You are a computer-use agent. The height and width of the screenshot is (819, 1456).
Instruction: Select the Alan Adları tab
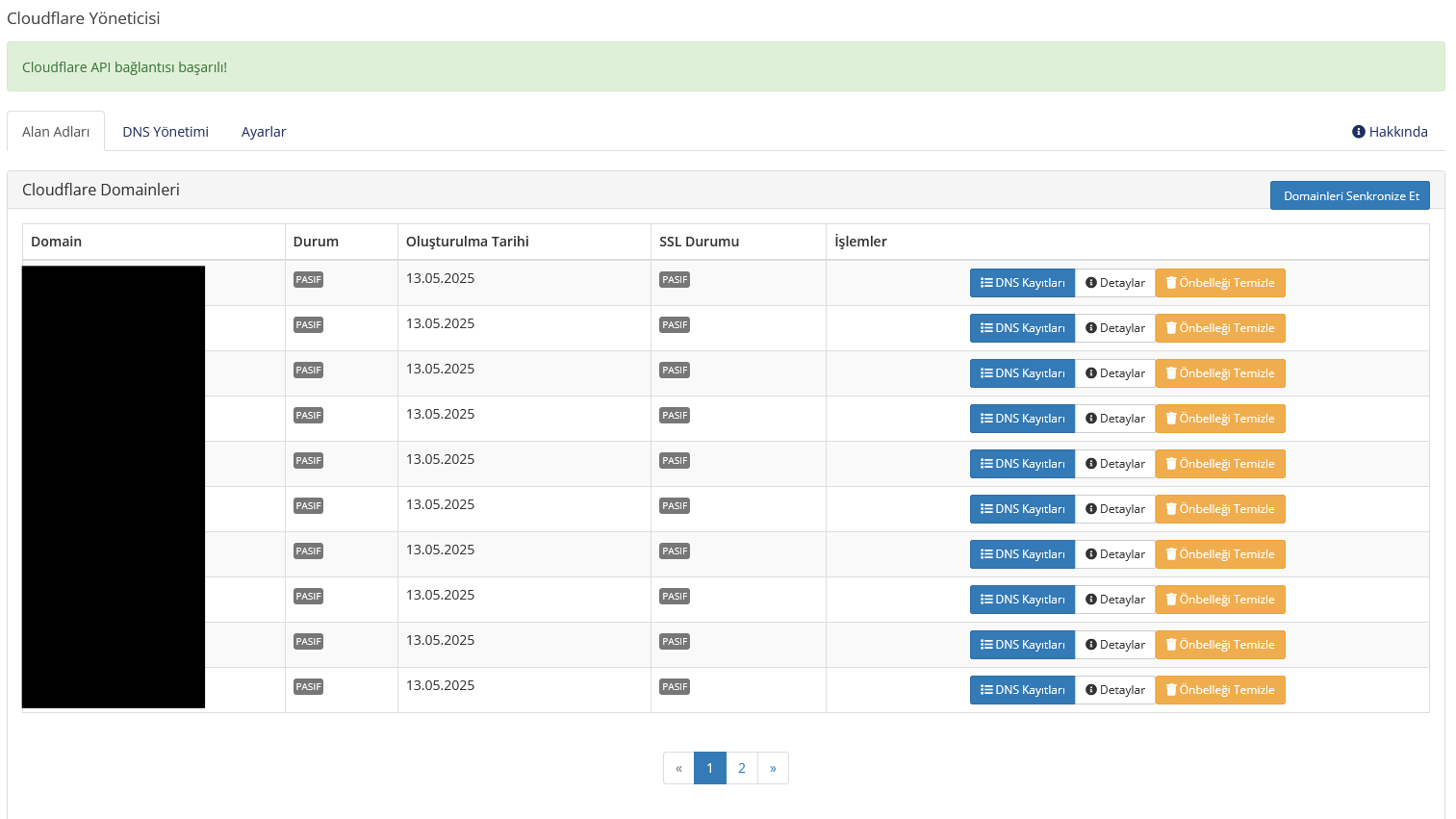pyautogui.click(x=55, y=131)
